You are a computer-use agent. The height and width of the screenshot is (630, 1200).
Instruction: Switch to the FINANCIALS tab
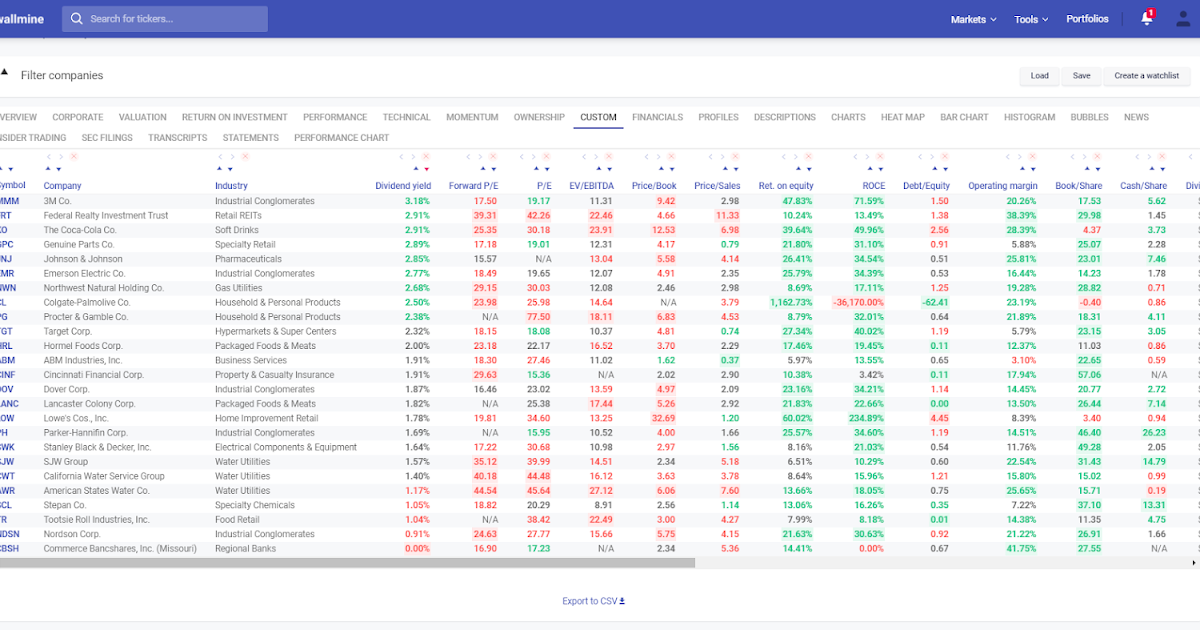click(657, 117)
